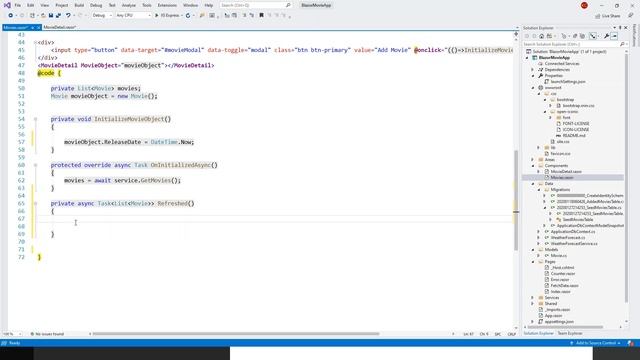Select launchSettings.json file
The width and height of the screenshot is (640, 360).
[568, 82]
